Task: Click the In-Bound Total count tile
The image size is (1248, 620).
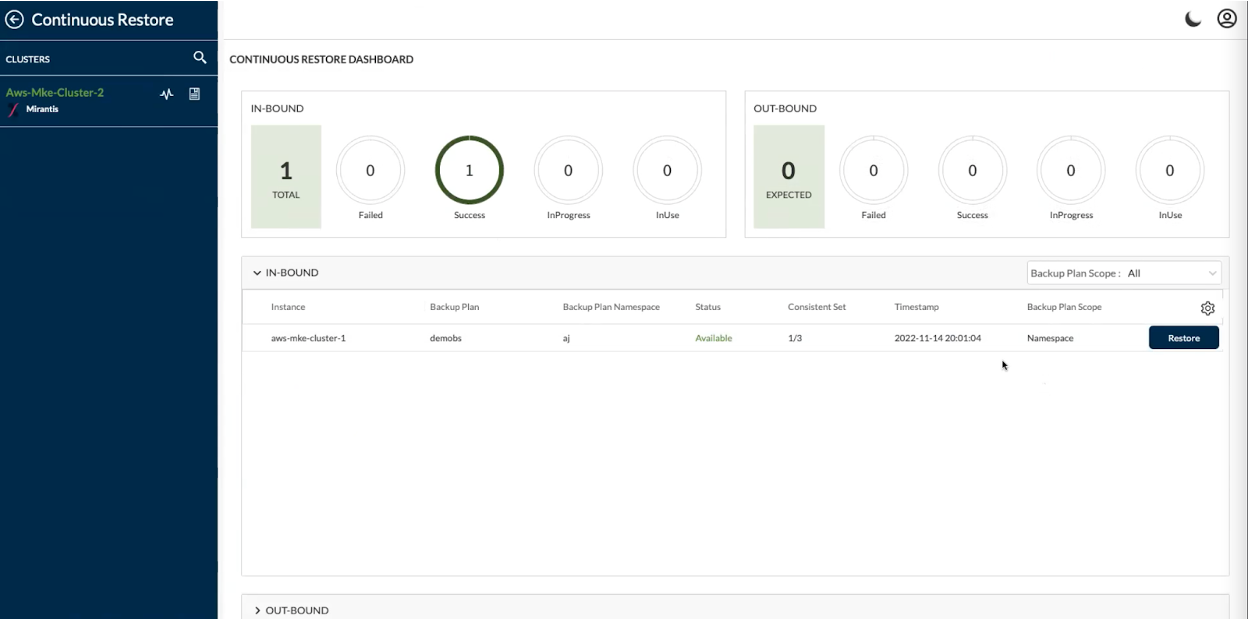Action: pos(286,177)
